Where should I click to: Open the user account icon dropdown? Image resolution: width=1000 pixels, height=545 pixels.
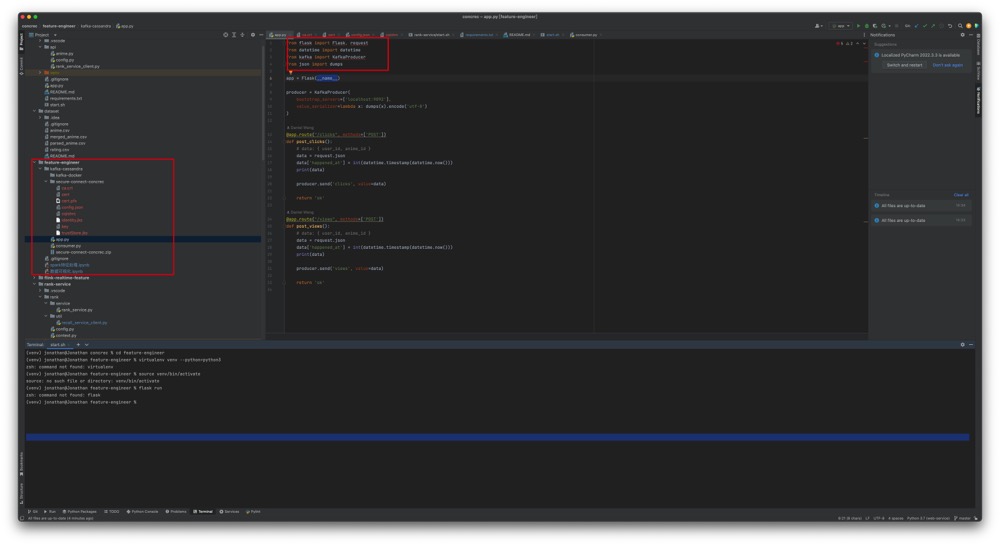(818, 26)
